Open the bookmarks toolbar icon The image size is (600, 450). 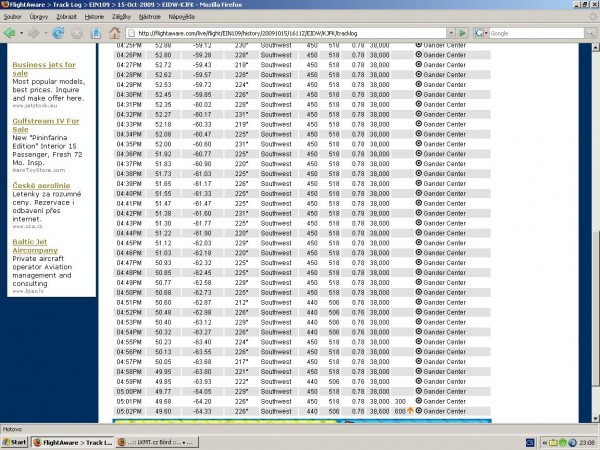pyautogui.click(x=95, y=33)
